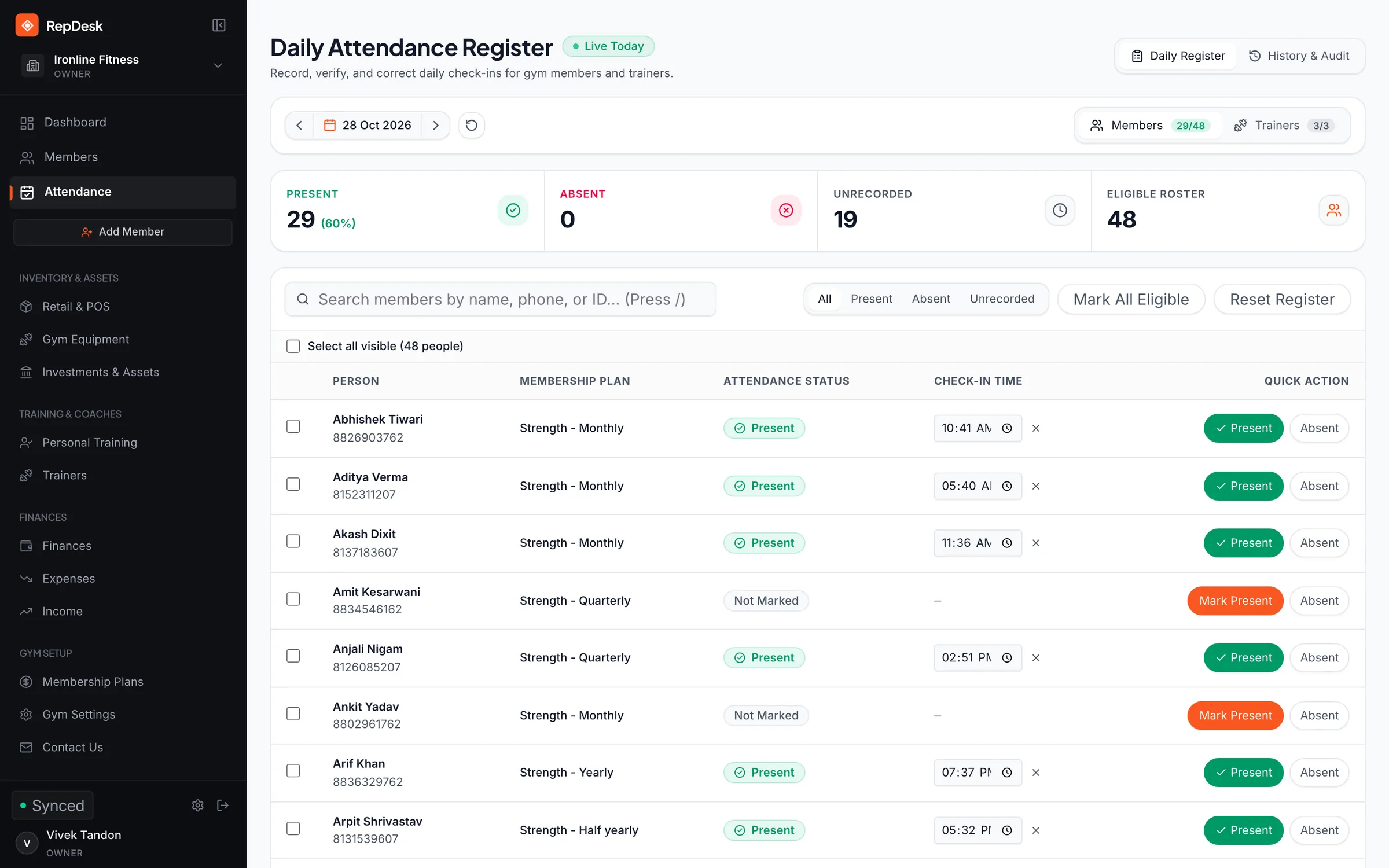This screenshot has width=1389, height=868.
Task: Filter list by Present
Action: coord(871,299)
